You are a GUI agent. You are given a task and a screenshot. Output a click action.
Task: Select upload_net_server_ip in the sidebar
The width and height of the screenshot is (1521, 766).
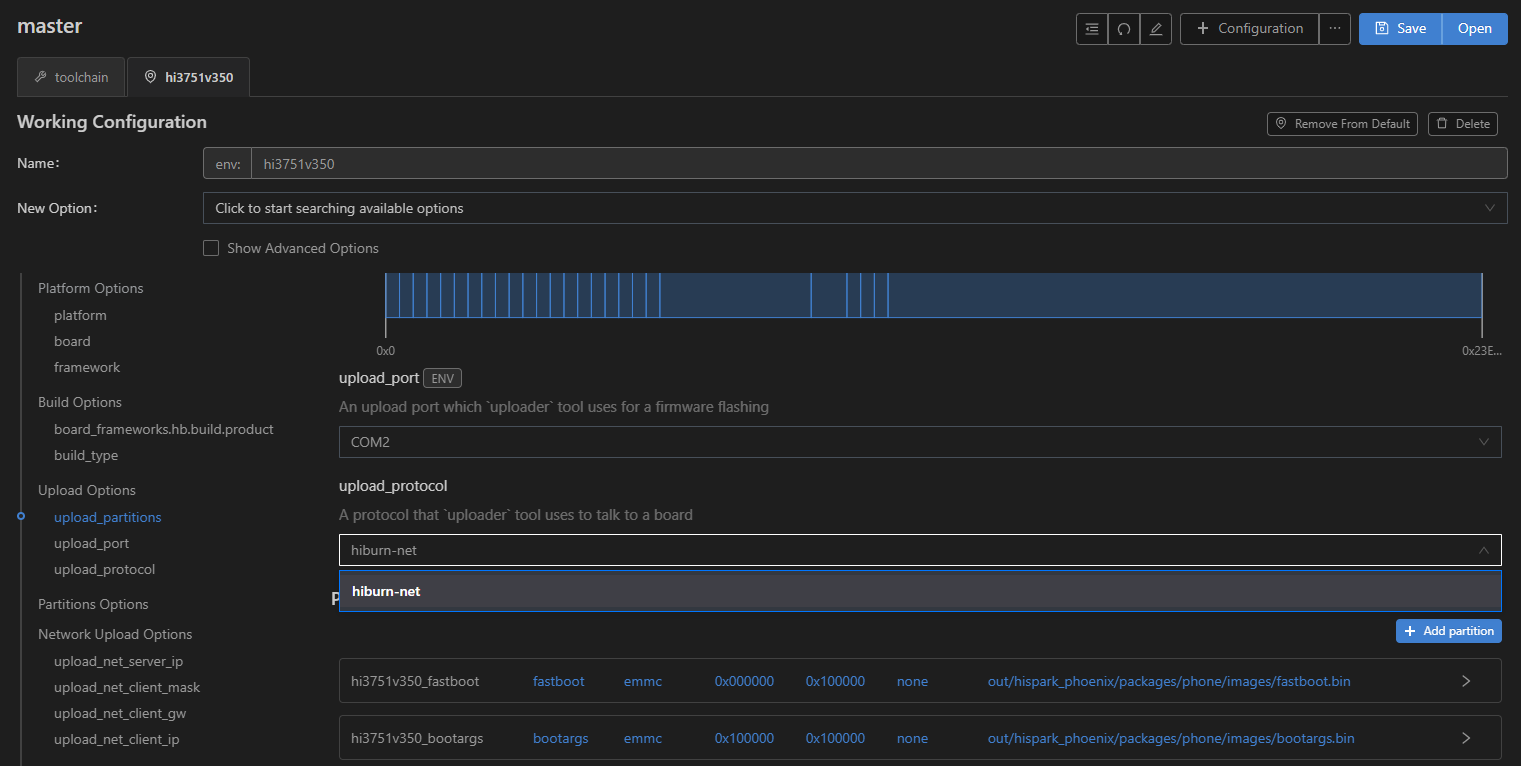119,661
